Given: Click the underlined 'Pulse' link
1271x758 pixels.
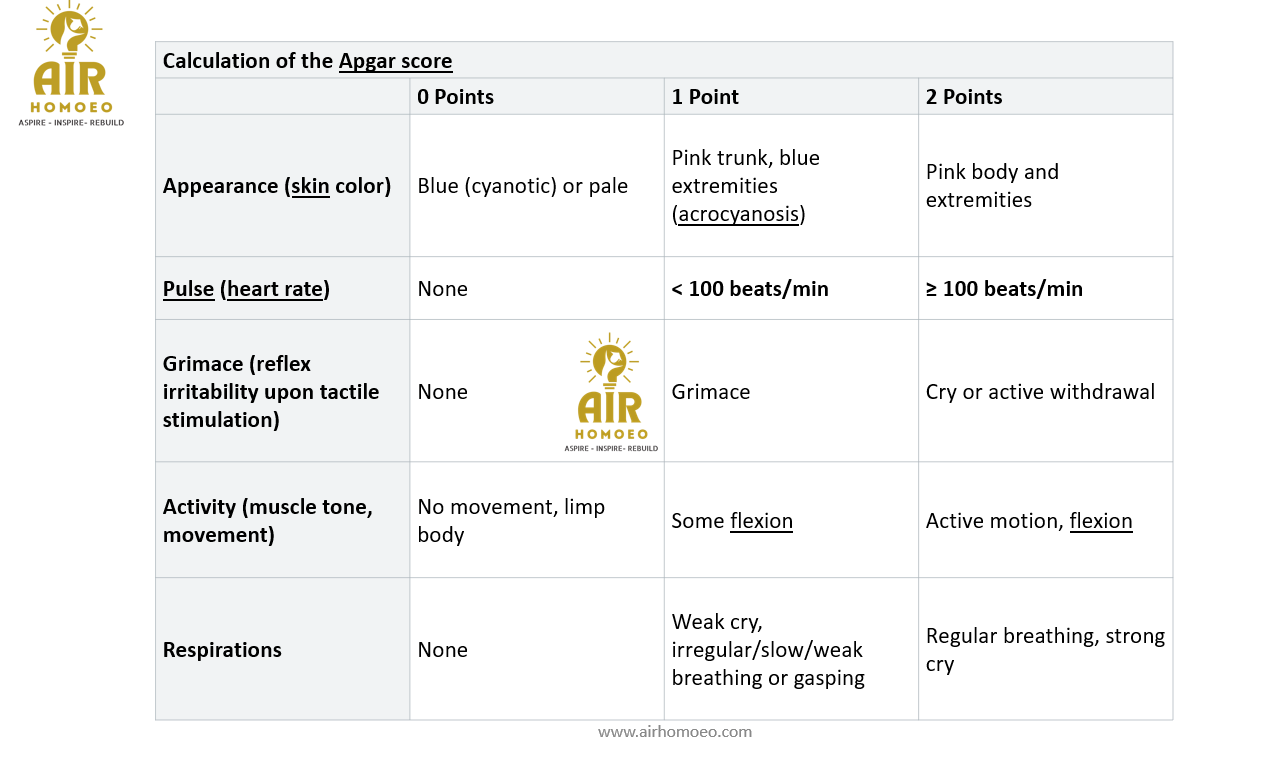Looking at the screenshot, I should point(189,289).
